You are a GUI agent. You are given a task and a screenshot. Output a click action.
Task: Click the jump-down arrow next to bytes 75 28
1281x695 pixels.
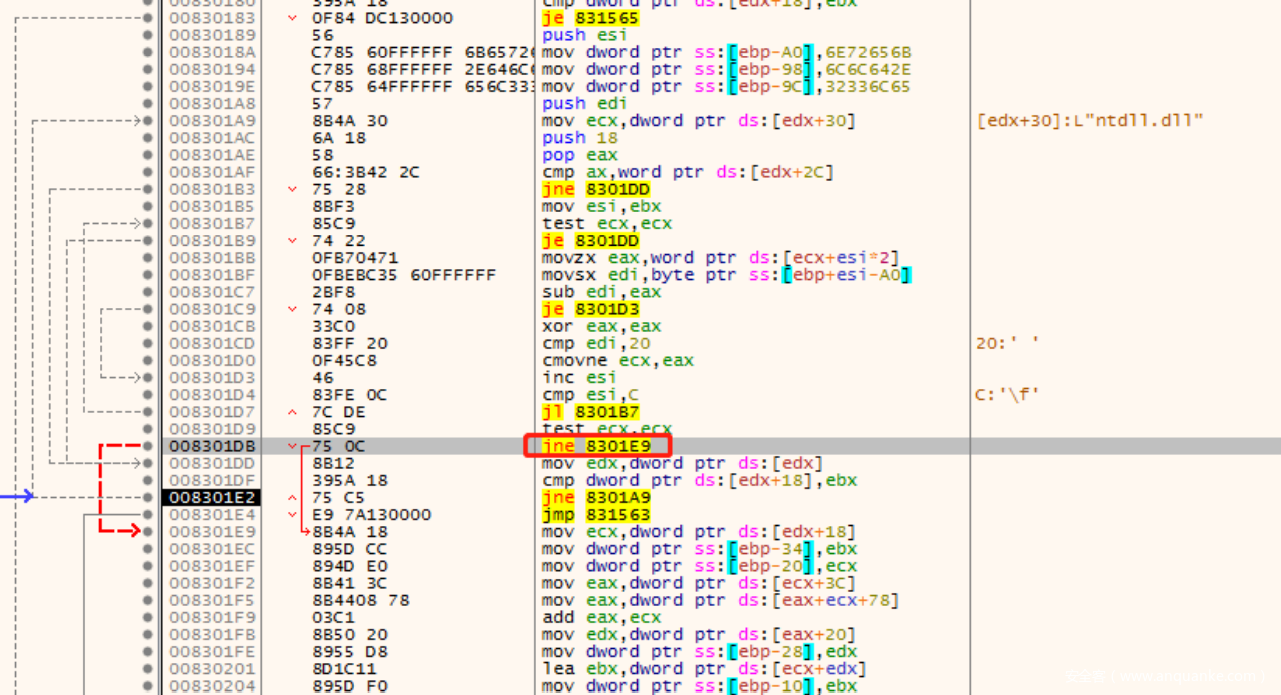pyautogui.click(x=292, y=189)
